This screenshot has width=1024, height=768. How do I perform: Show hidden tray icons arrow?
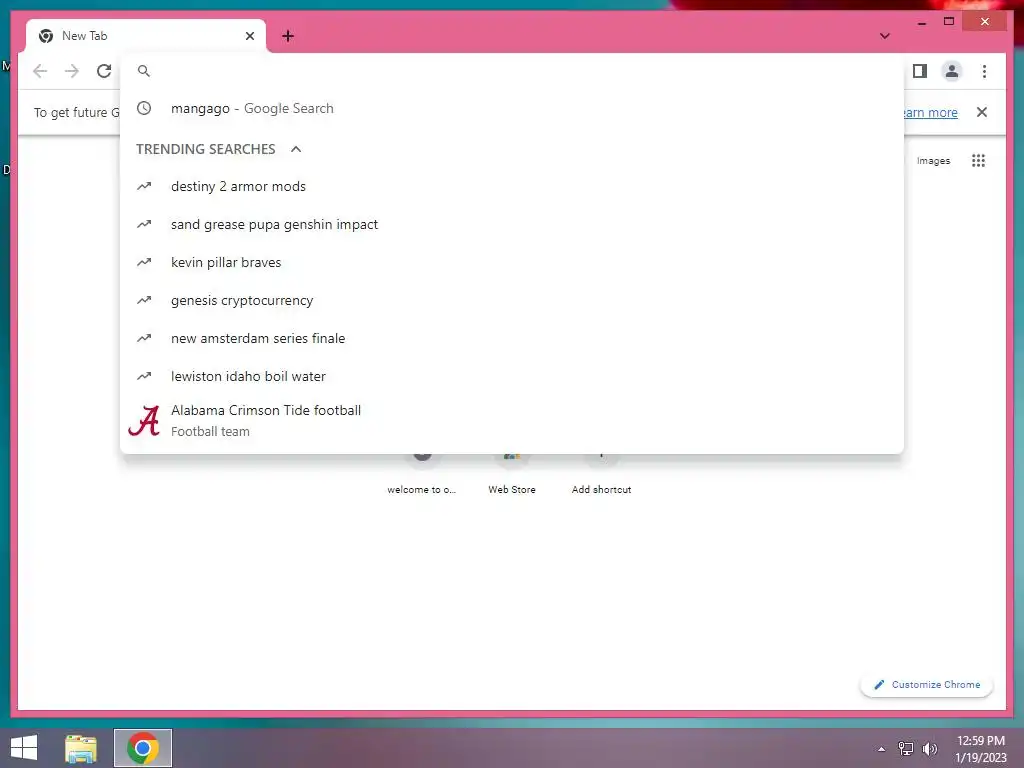tap(882, 749)
